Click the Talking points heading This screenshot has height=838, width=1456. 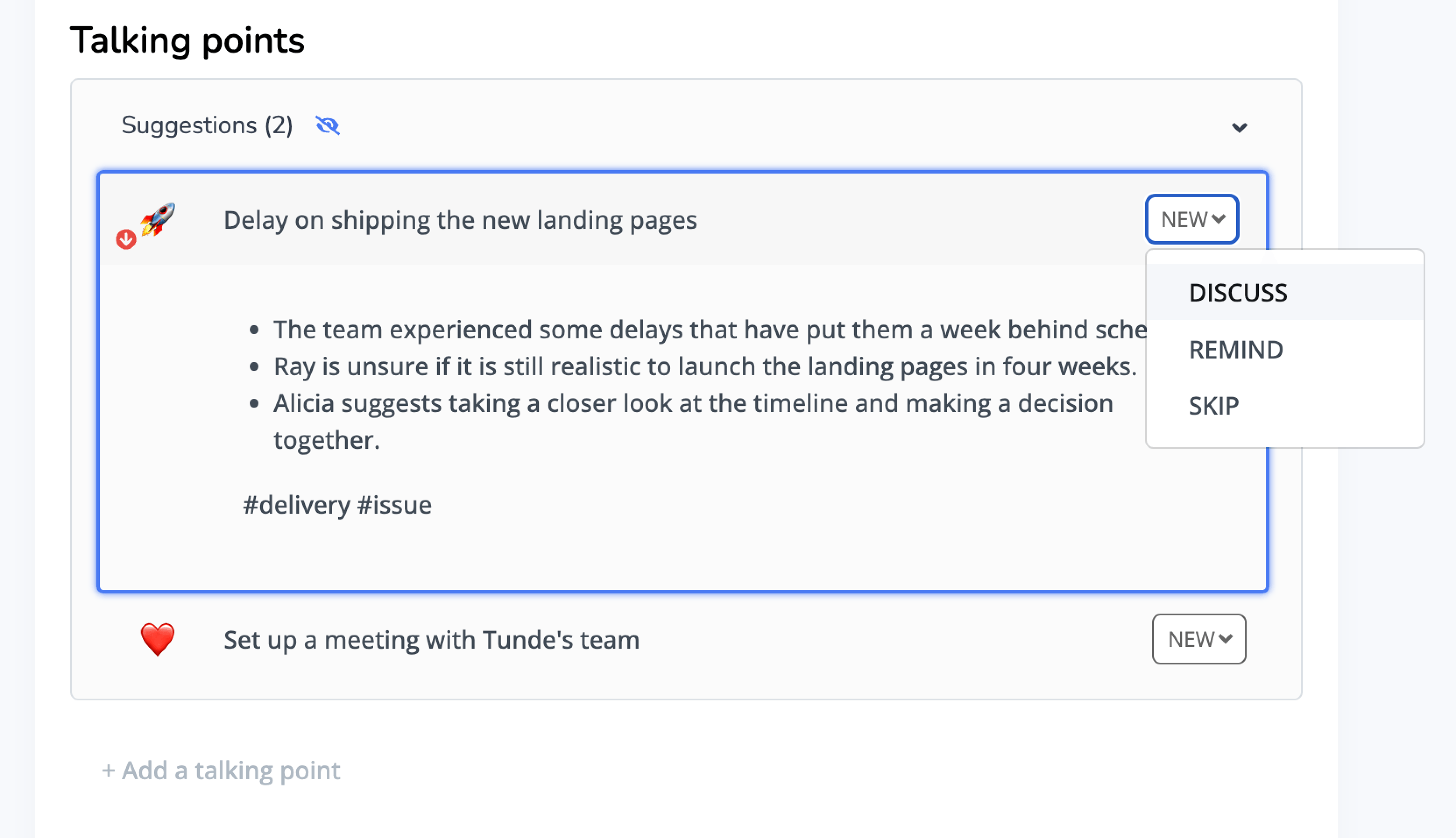[x=187, y=40]
